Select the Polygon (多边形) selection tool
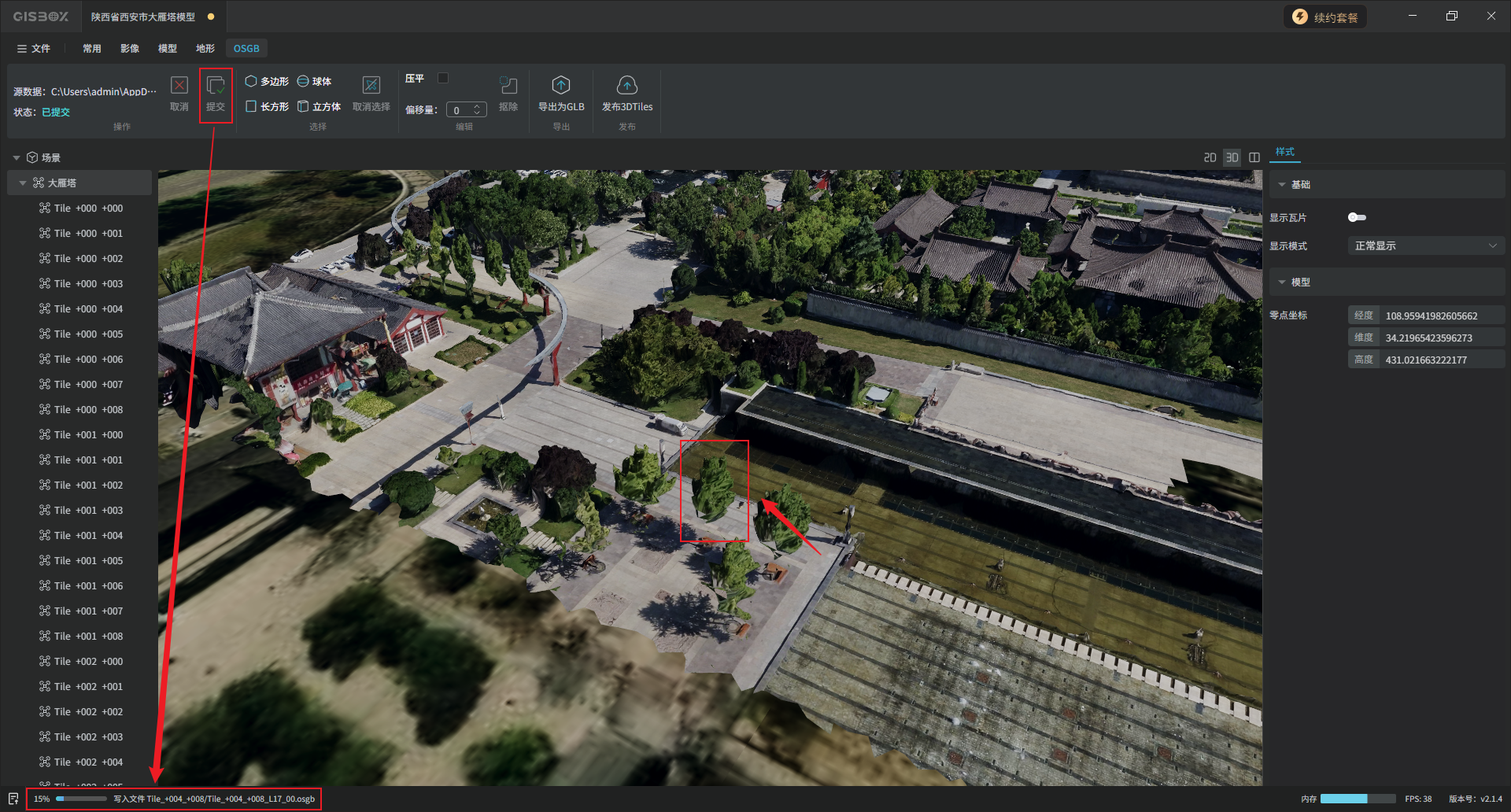 coord(267,82)
